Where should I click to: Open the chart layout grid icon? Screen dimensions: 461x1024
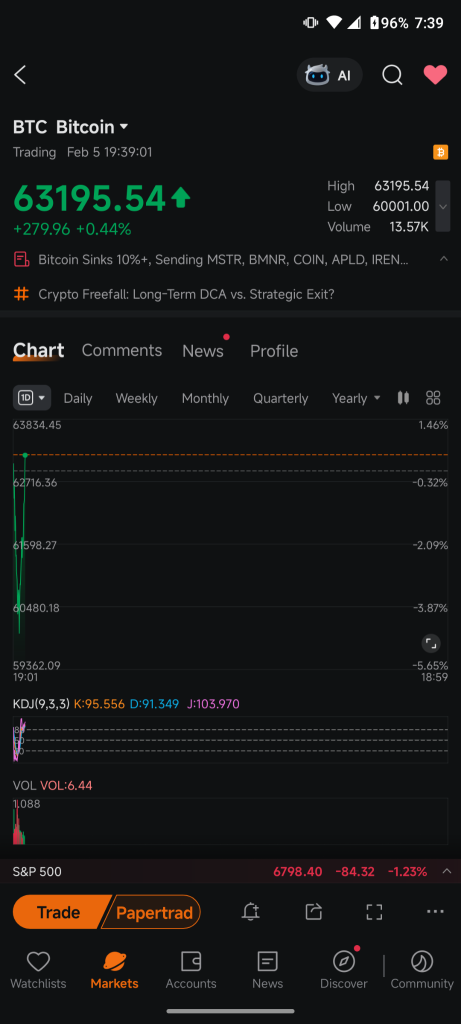tap(433, 398)
